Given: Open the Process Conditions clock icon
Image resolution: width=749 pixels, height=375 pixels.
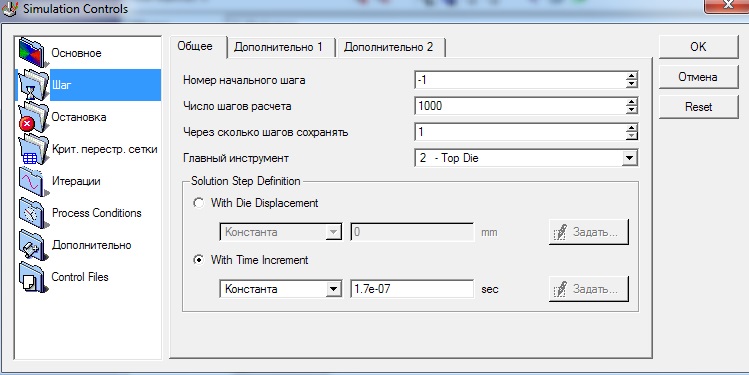Looking at the screenshot, I should [33, 213].
